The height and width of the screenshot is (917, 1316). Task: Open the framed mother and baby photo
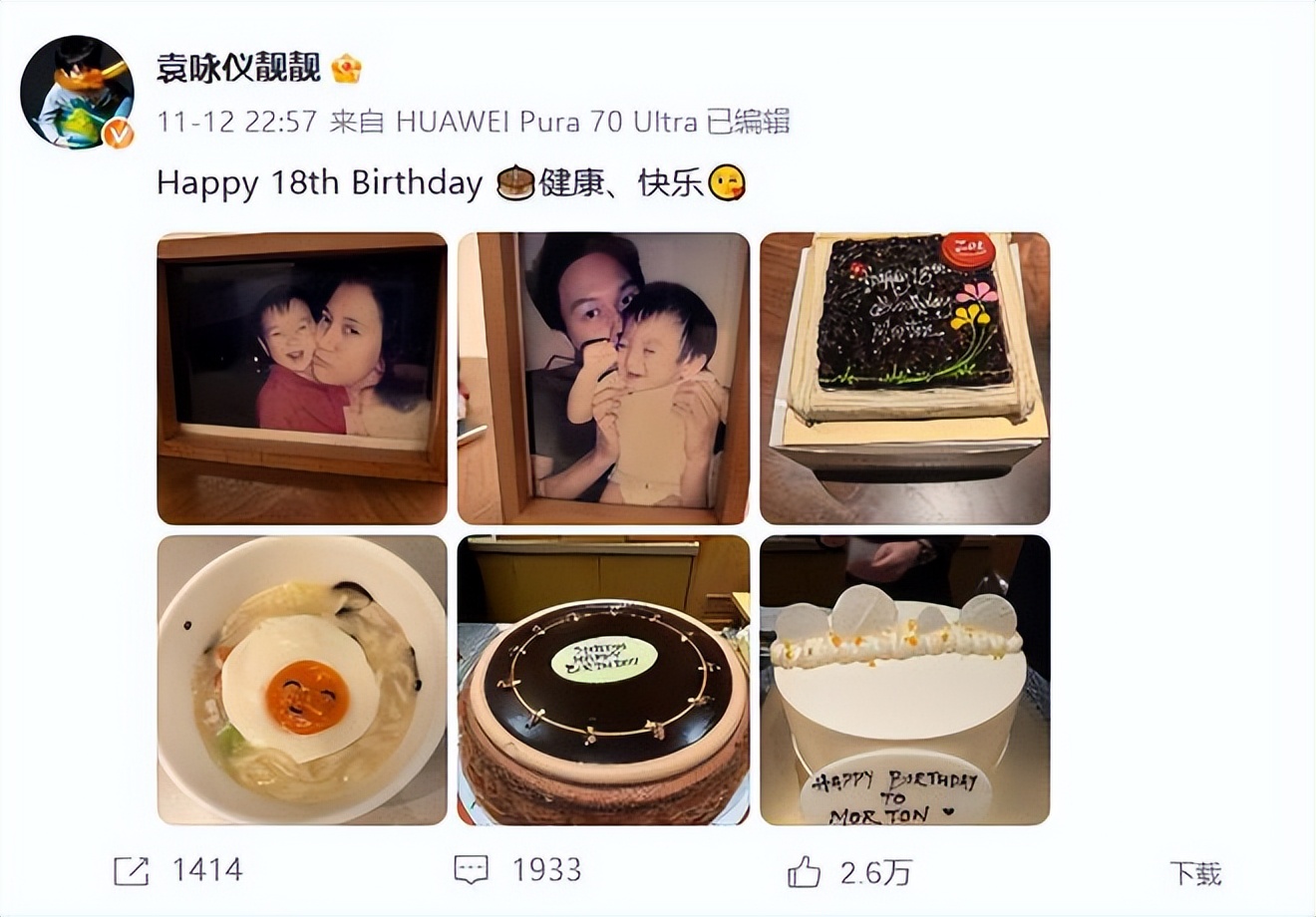pyautogui.click(x=302, y=379)
